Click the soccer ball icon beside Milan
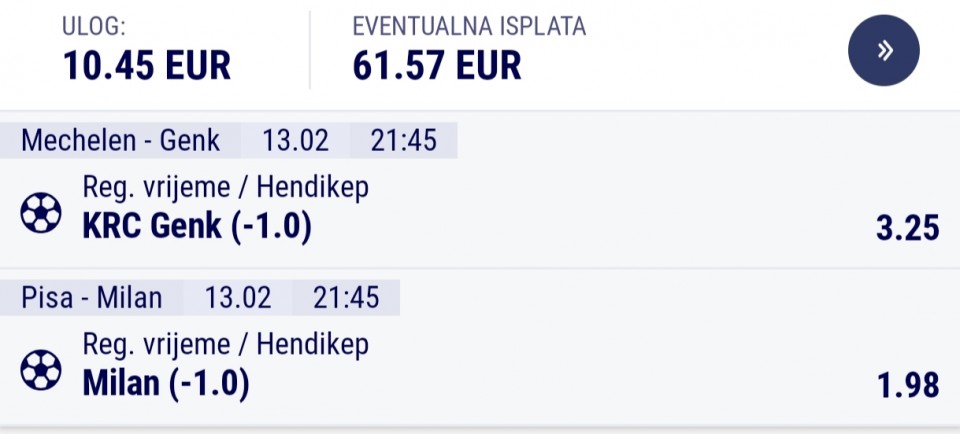The image size is (960, 434). tap(41, 370)
